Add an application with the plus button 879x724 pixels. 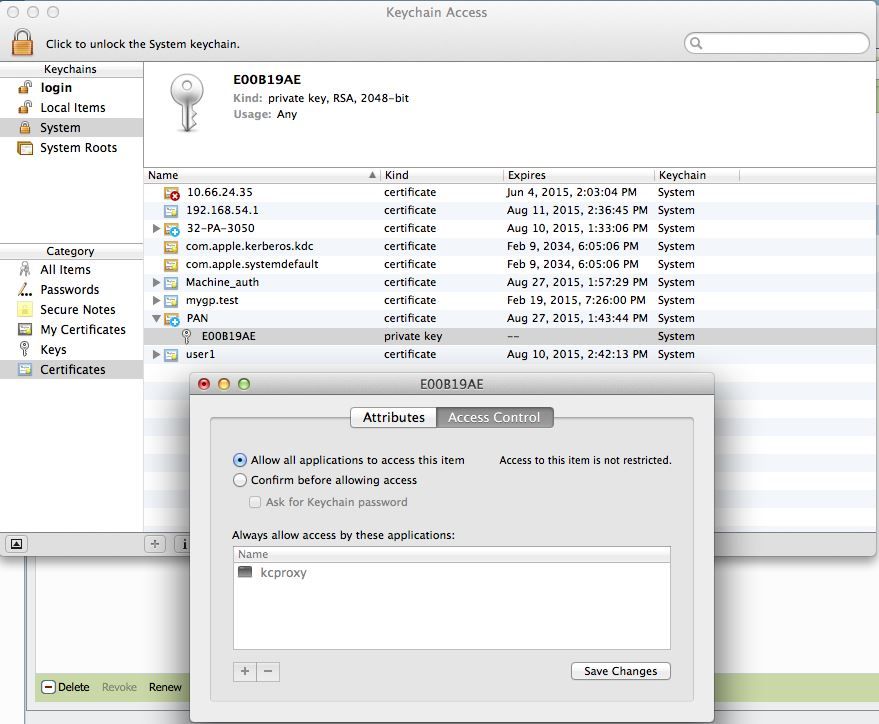click(x=245, y=671)
